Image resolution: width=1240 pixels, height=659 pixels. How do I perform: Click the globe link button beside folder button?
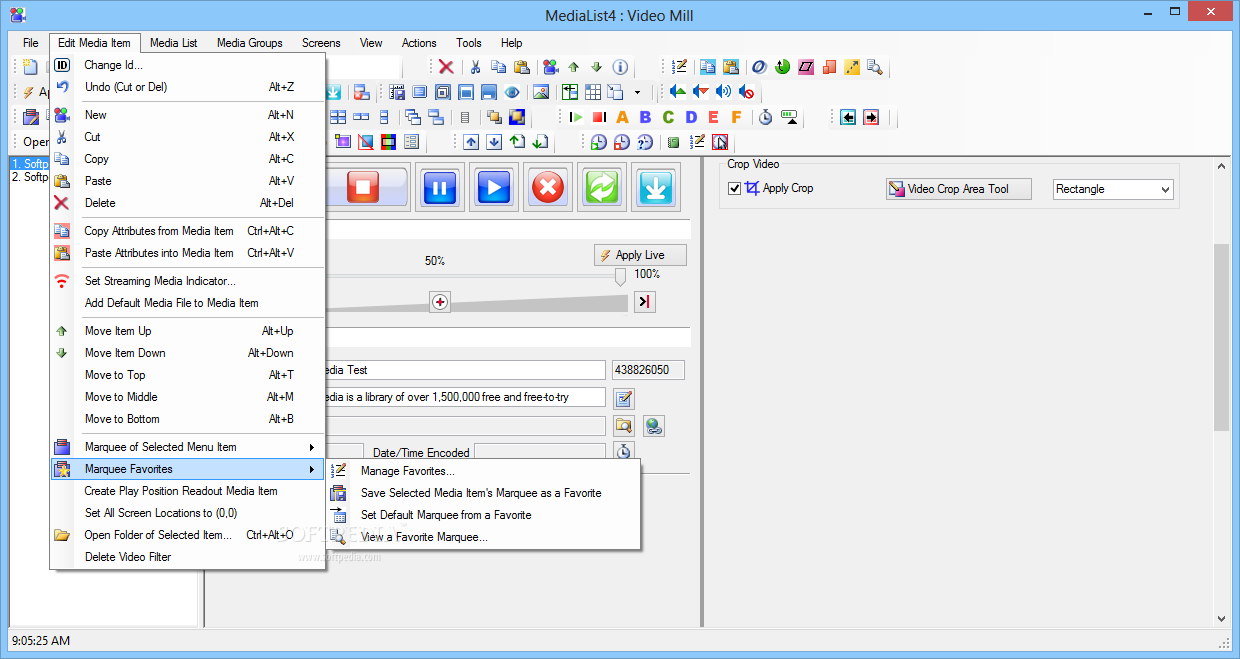(654, 427)
